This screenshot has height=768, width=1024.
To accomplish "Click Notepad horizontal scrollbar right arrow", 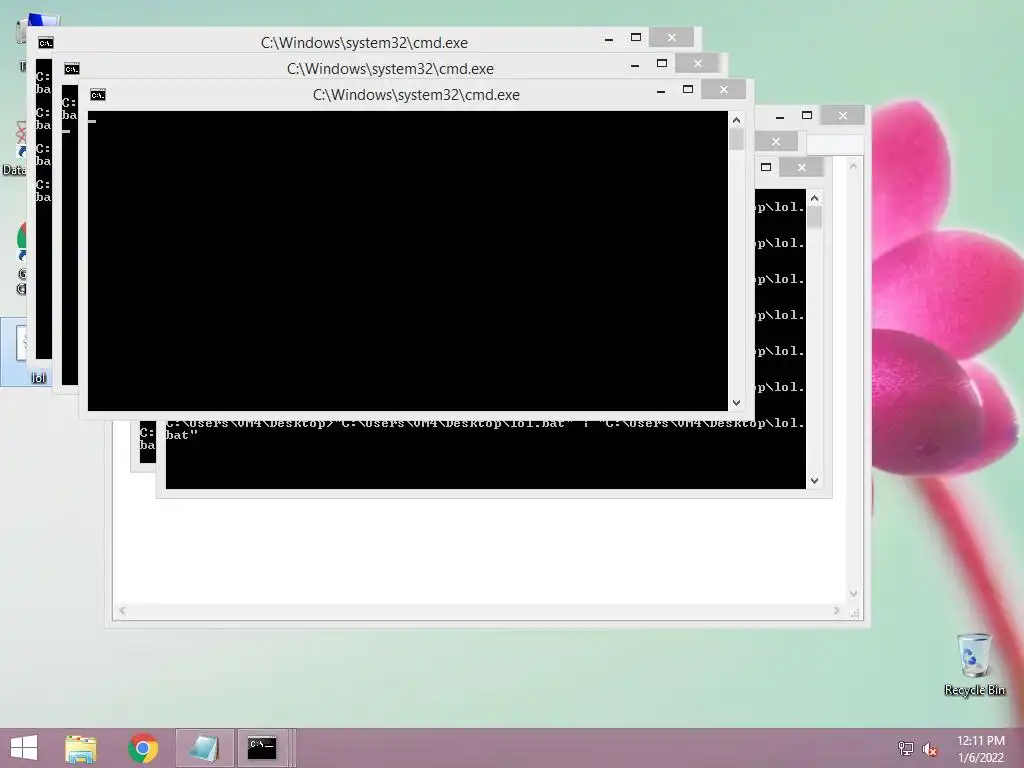I will (837, 611).
